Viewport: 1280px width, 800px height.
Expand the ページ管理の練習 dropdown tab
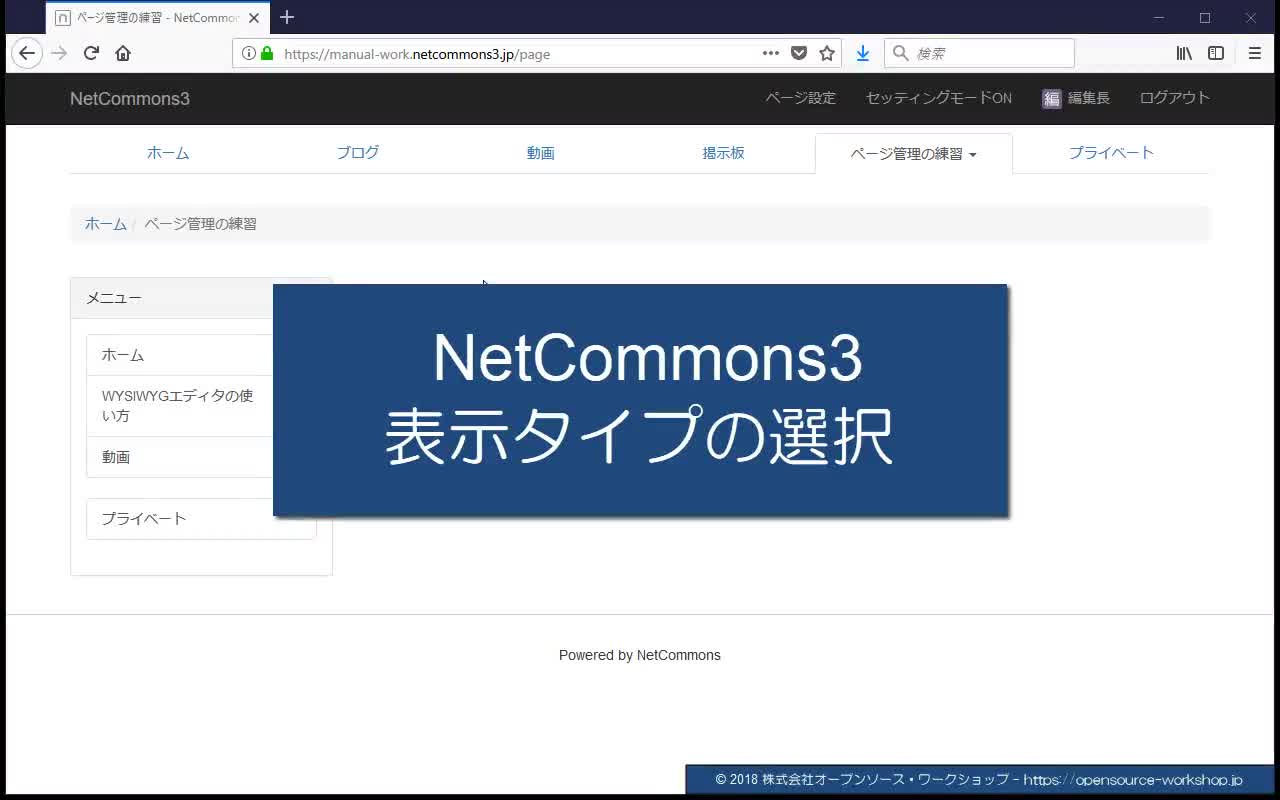914,154
